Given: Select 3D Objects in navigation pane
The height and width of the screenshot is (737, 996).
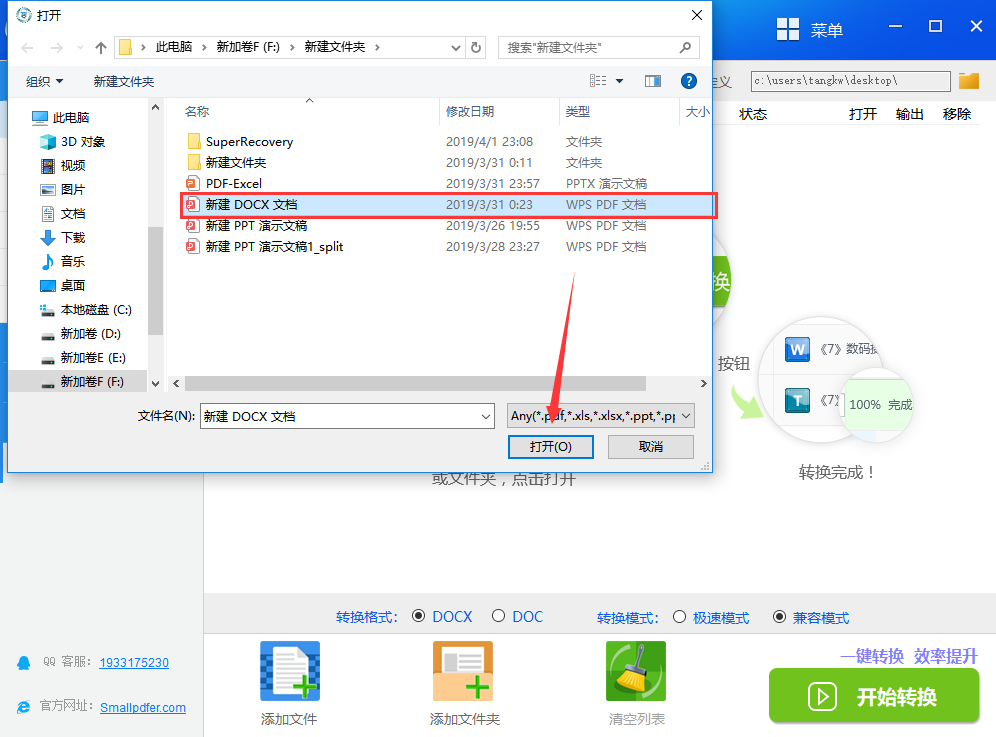Looking at the screenshot, I should pos(83,142).
